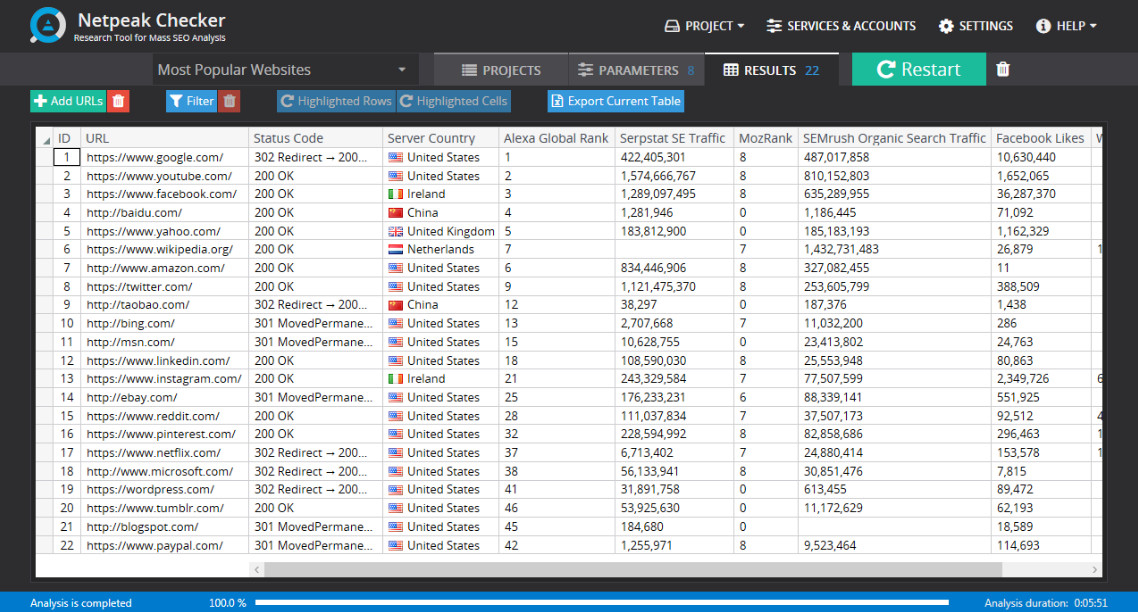Rescan Highlighted Rows
The height and width of the screenshot is (612, 1138).
(336, 101)
